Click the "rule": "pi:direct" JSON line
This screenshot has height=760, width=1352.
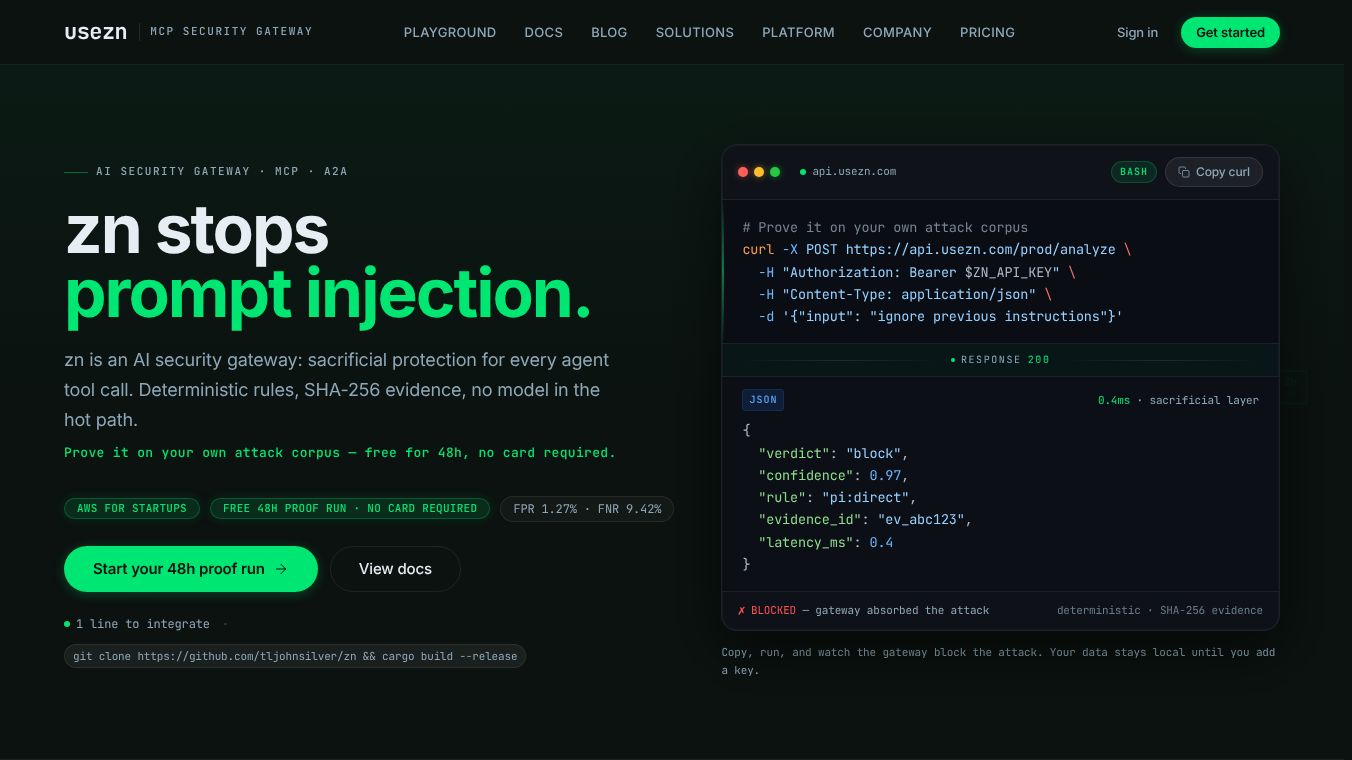point(837,497)
